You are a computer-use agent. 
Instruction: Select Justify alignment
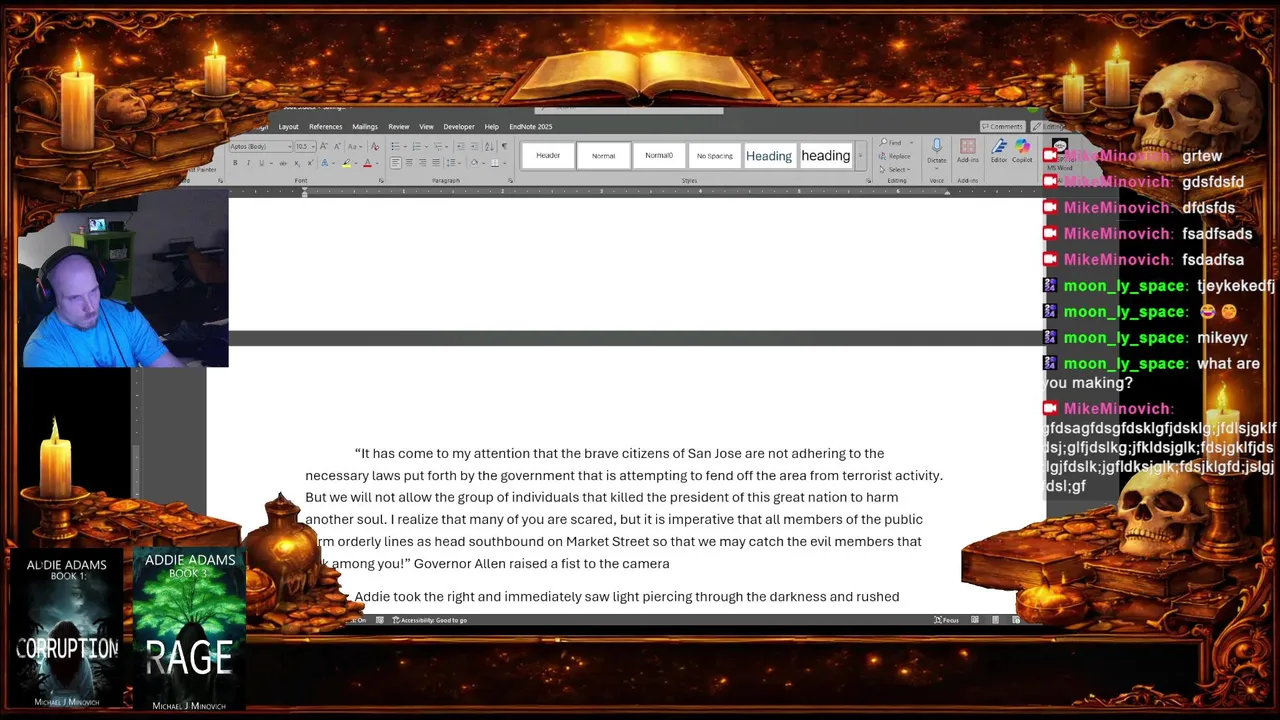click(436, 163)
